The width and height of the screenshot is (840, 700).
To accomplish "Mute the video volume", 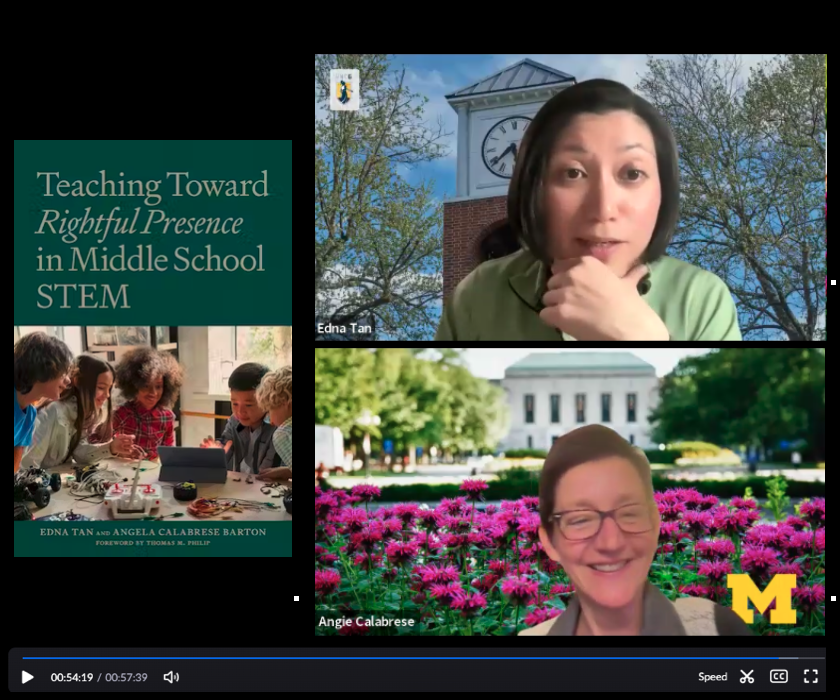I will tap(171, 677).
